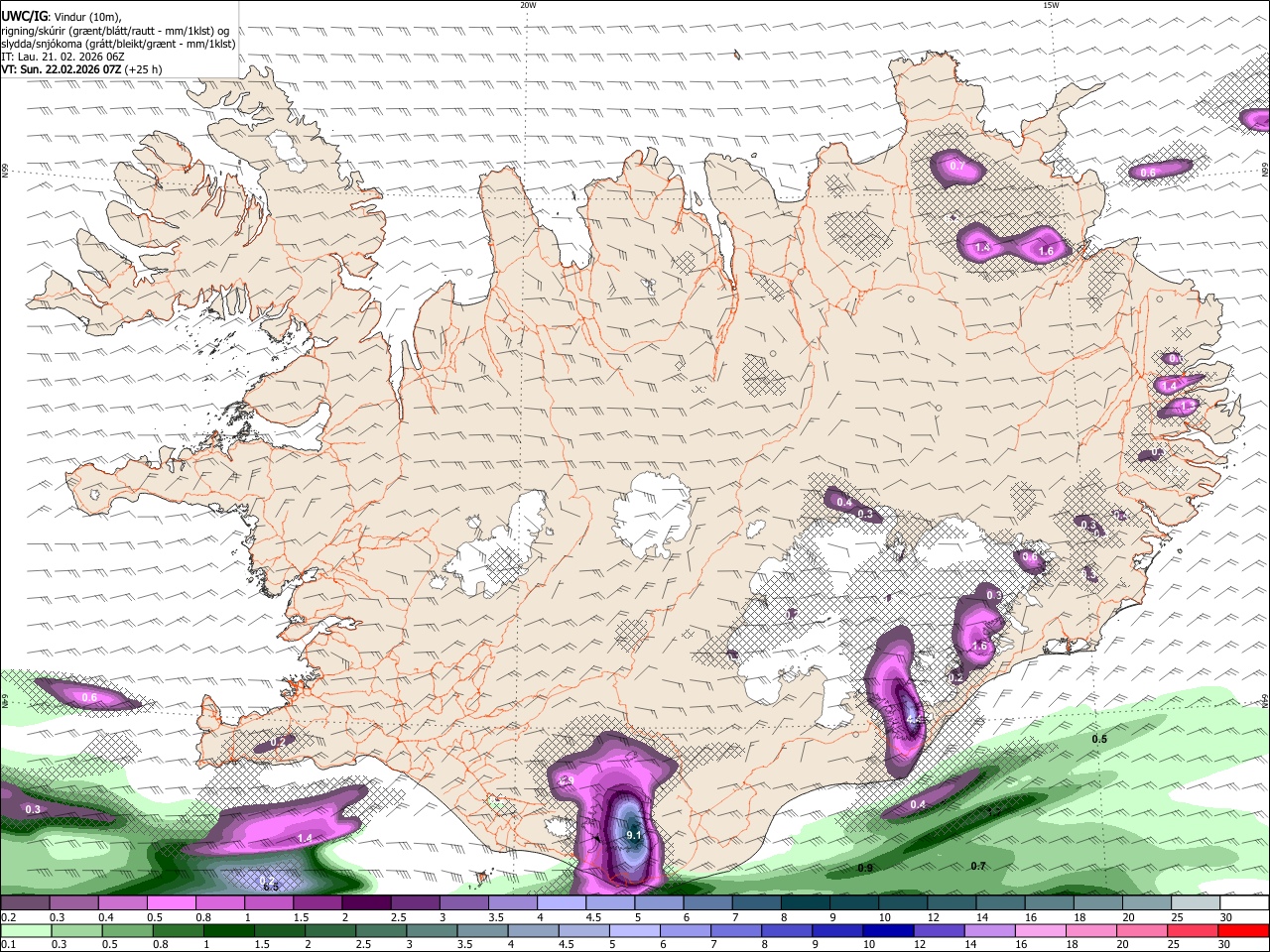This screenshot has height=952, width=1270.
Task: Click the 0.1 label in the bottom legend row
Action: [7, 945]
